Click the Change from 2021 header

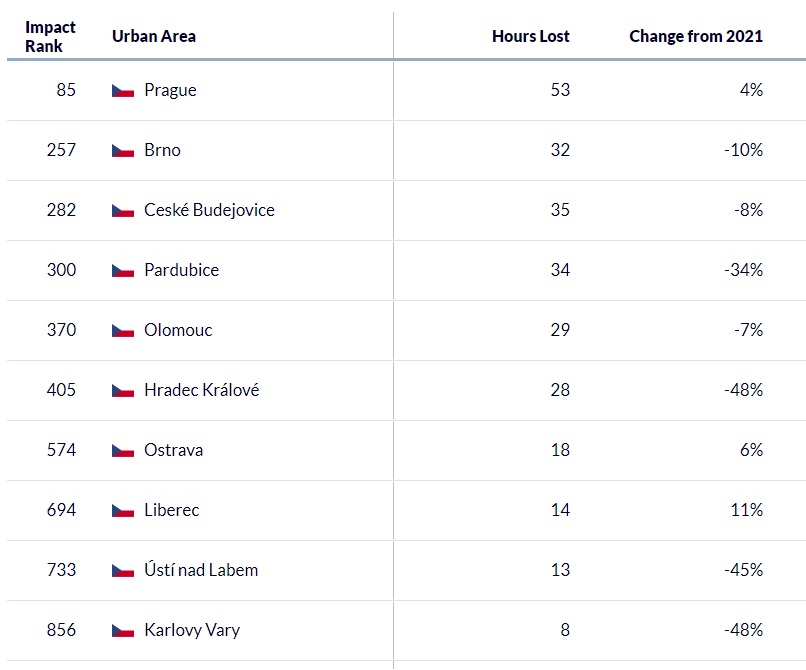(696, 37)
